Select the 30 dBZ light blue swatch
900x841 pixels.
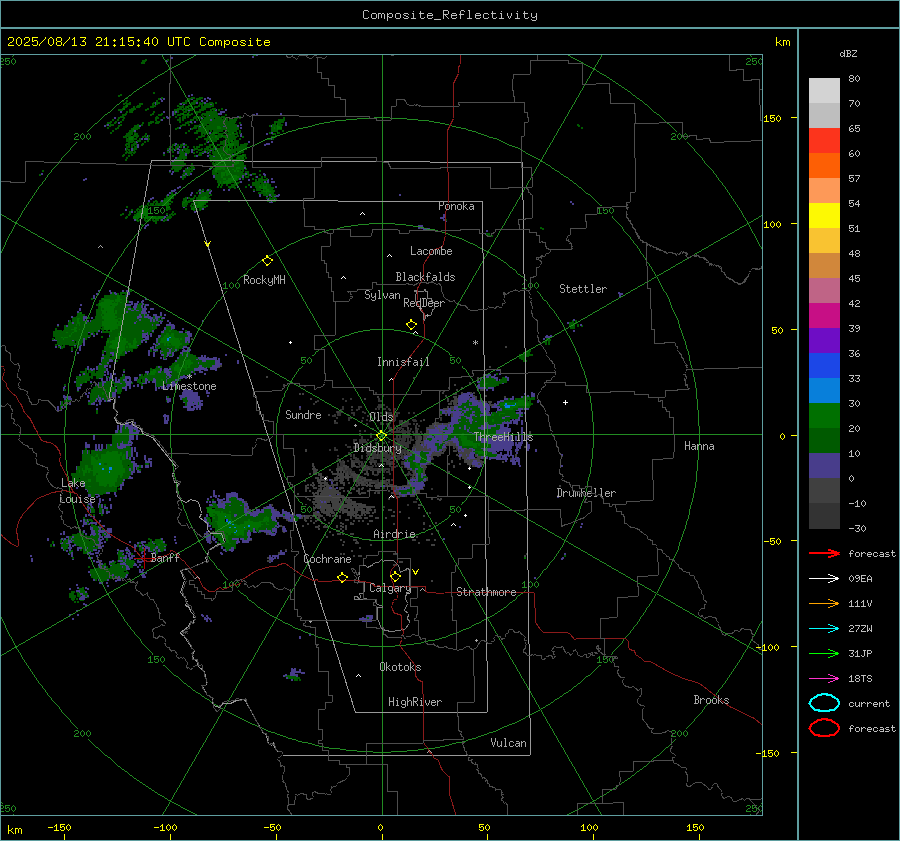(x=824, y=390)
